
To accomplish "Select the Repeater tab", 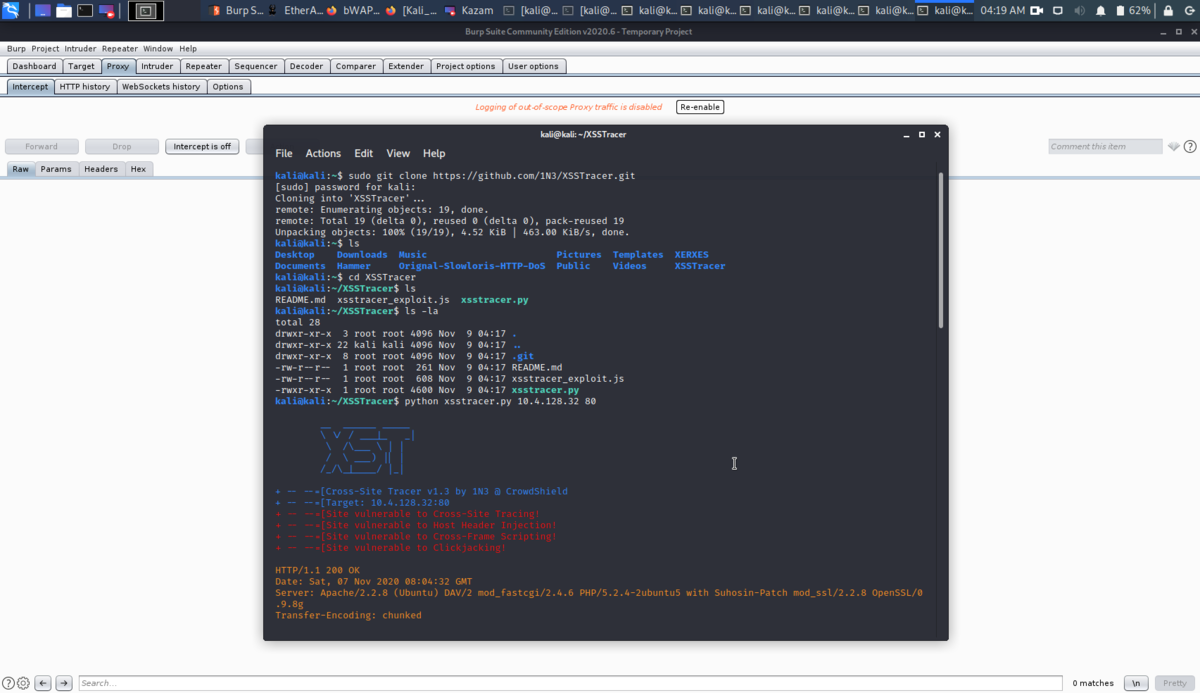I will coord(204,66).
